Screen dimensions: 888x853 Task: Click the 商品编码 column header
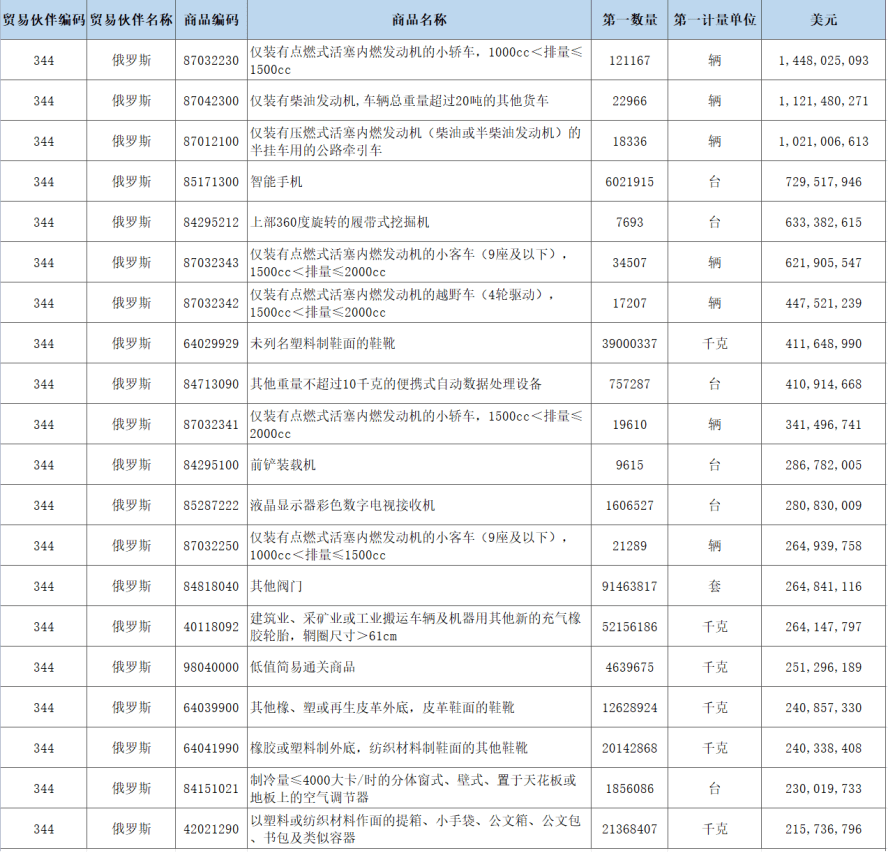pos(211,20)
